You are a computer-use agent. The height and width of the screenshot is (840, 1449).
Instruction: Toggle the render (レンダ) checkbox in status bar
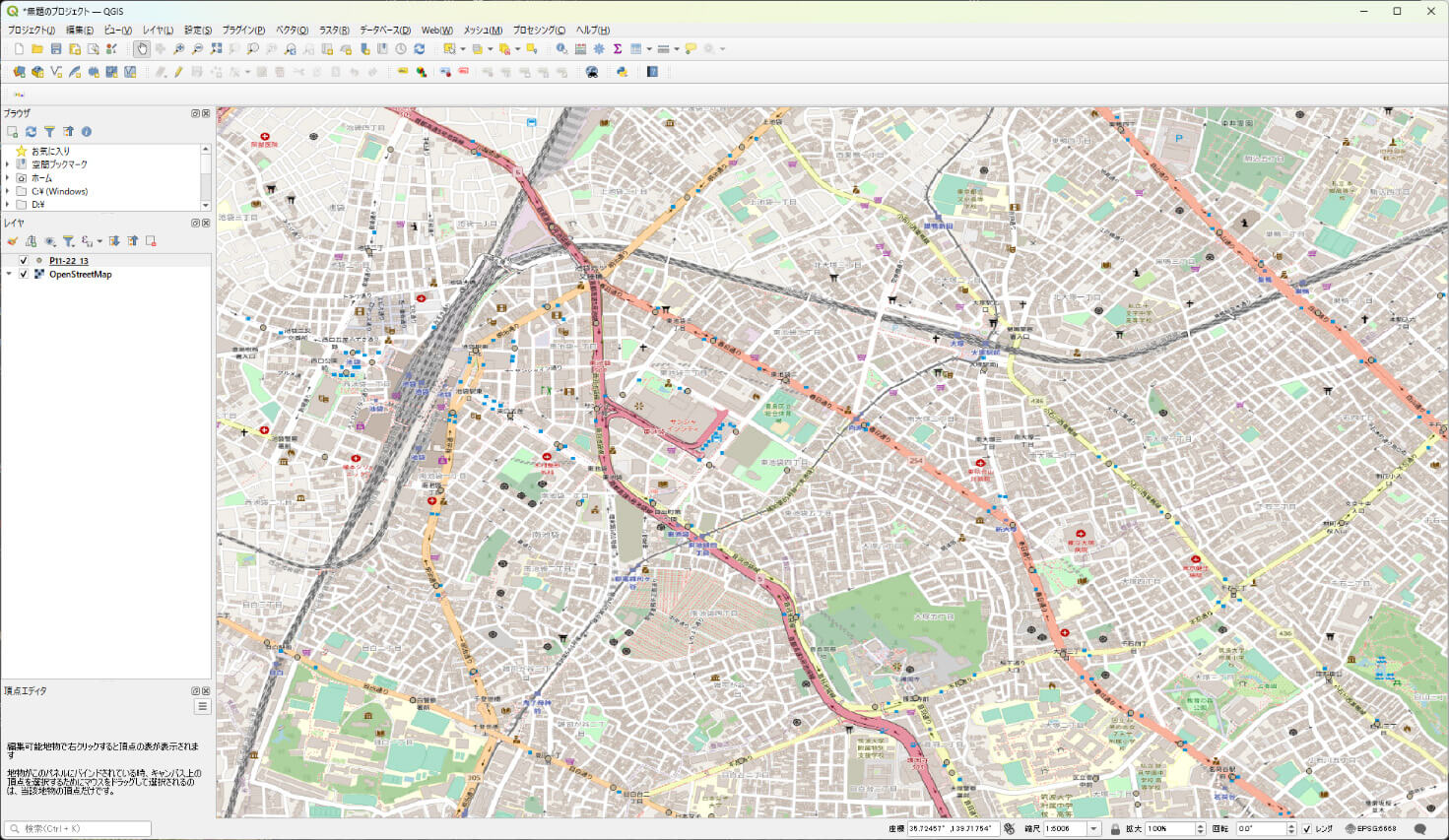click(x=1307, y=829)
